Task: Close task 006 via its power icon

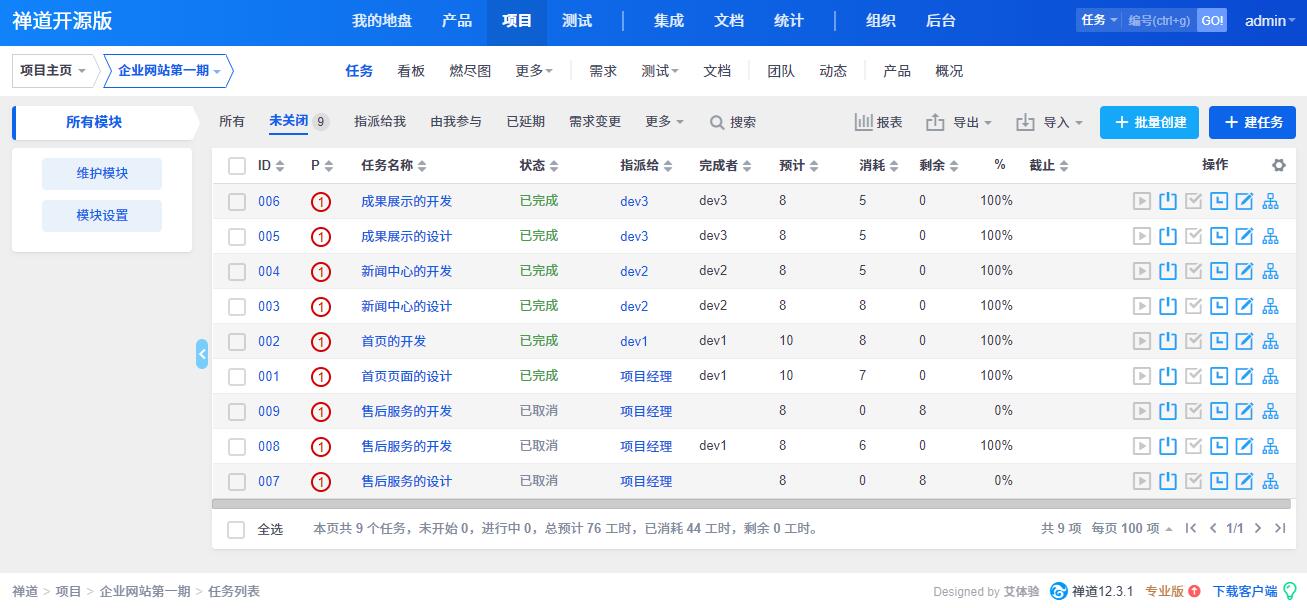Action: (1167, 200)
